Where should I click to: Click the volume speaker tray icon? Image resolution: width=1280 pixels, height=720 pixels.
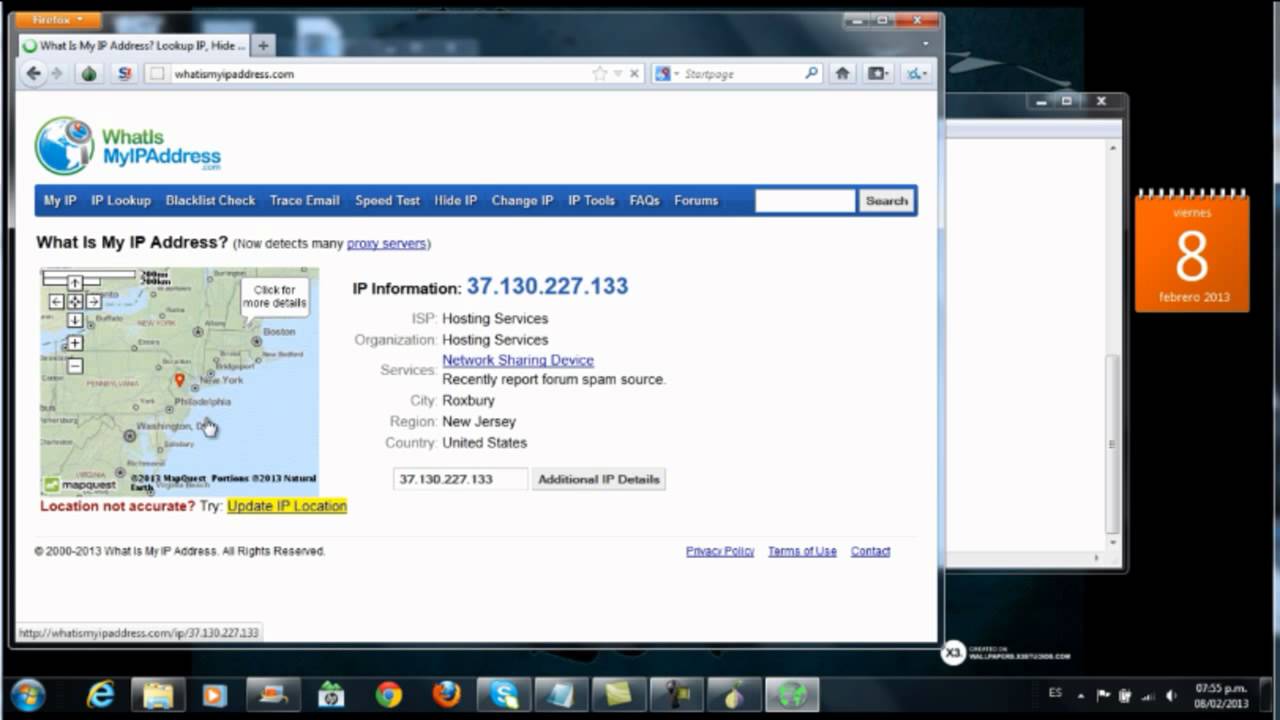[x=1171, y=695]
